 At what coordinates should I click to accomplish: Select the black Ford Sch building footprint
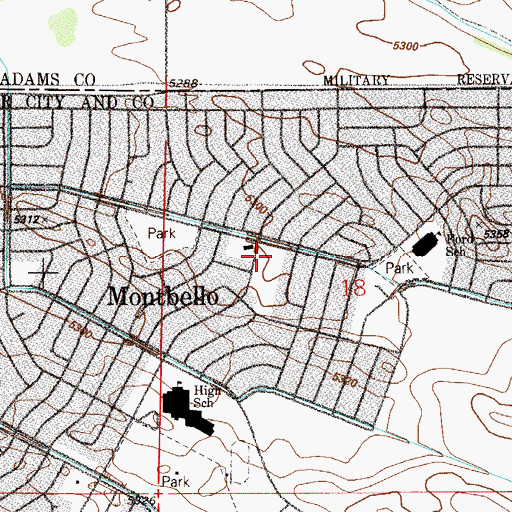426,244
